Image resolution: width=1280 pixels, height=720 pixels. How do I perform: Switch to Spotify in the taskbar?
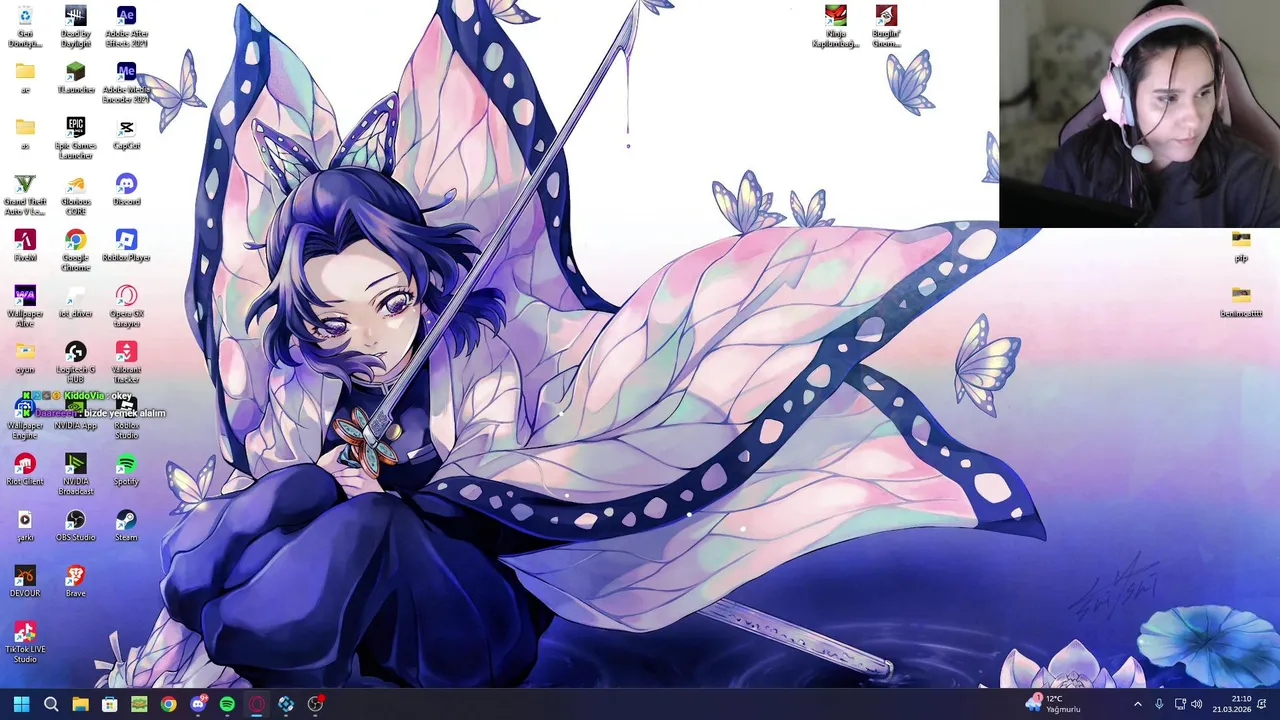coord(227,704)
